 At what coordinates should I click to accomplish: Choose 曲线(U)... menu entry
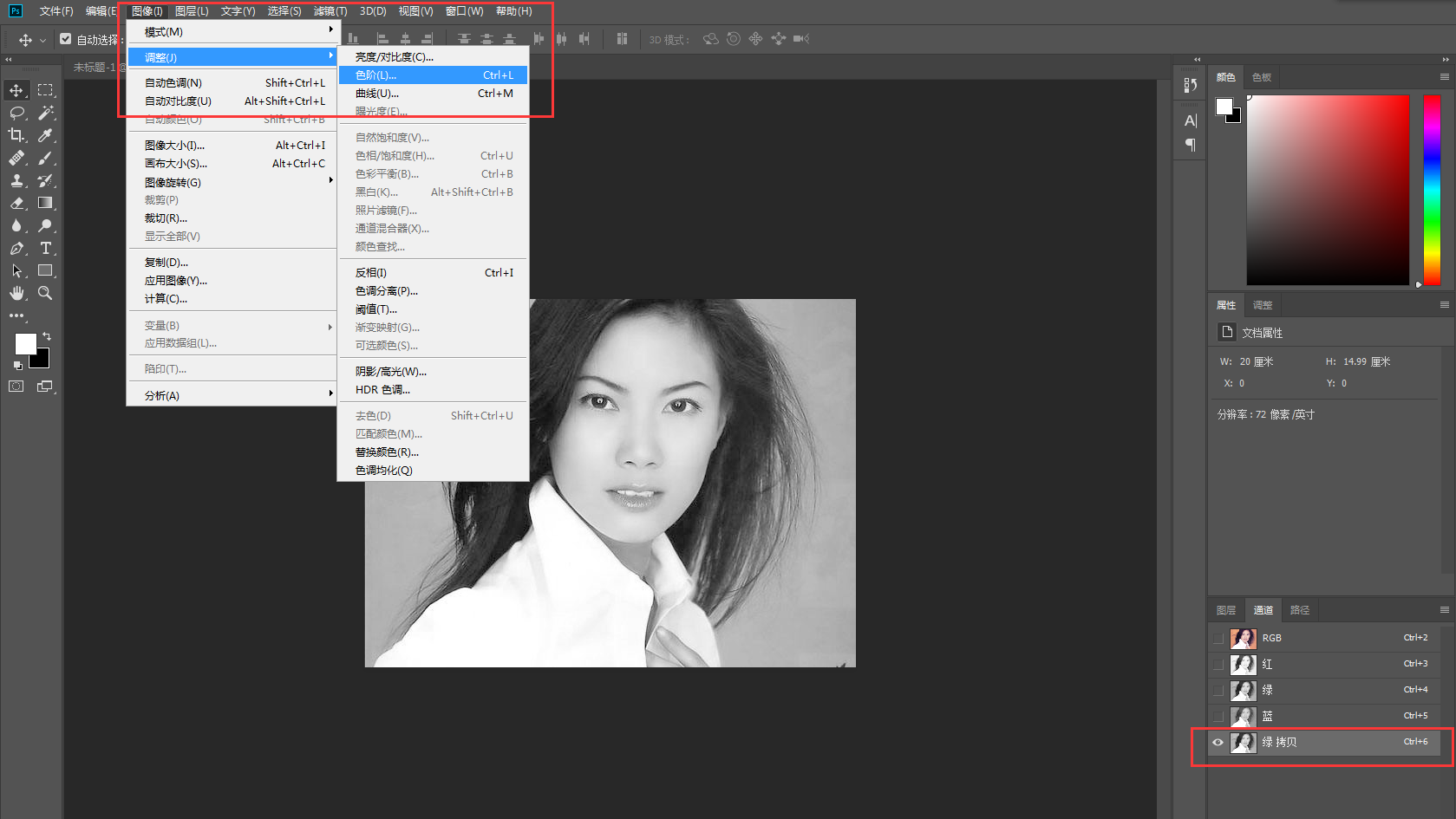(433, 94)
